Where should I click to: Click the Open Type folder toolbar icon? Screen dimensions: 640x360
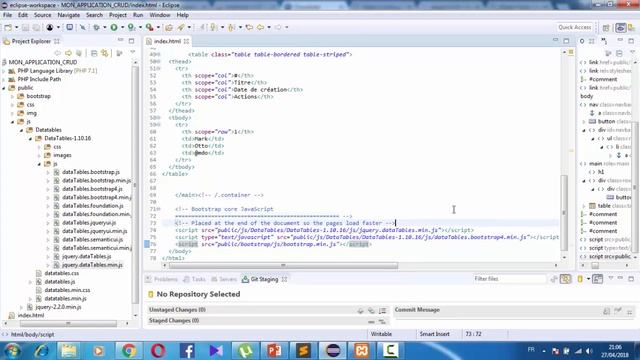tap(169, 27)
